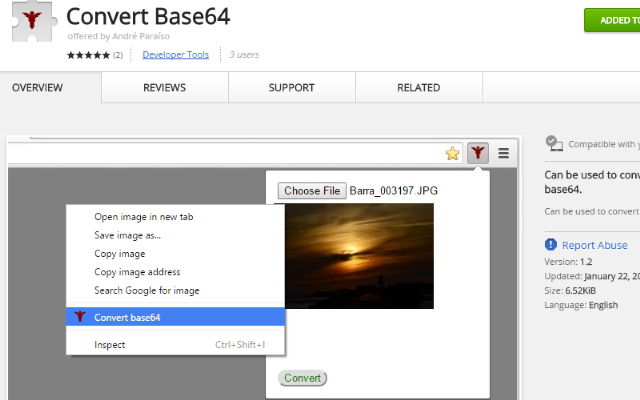Open the Developer Tools category link

(x=176, y=55)
